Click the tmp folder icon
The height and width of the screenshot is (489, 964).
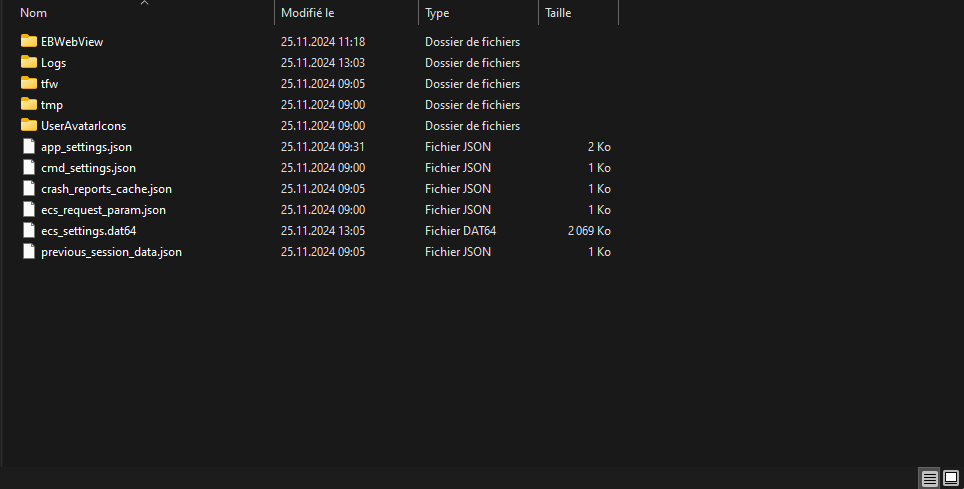(28, 104)
